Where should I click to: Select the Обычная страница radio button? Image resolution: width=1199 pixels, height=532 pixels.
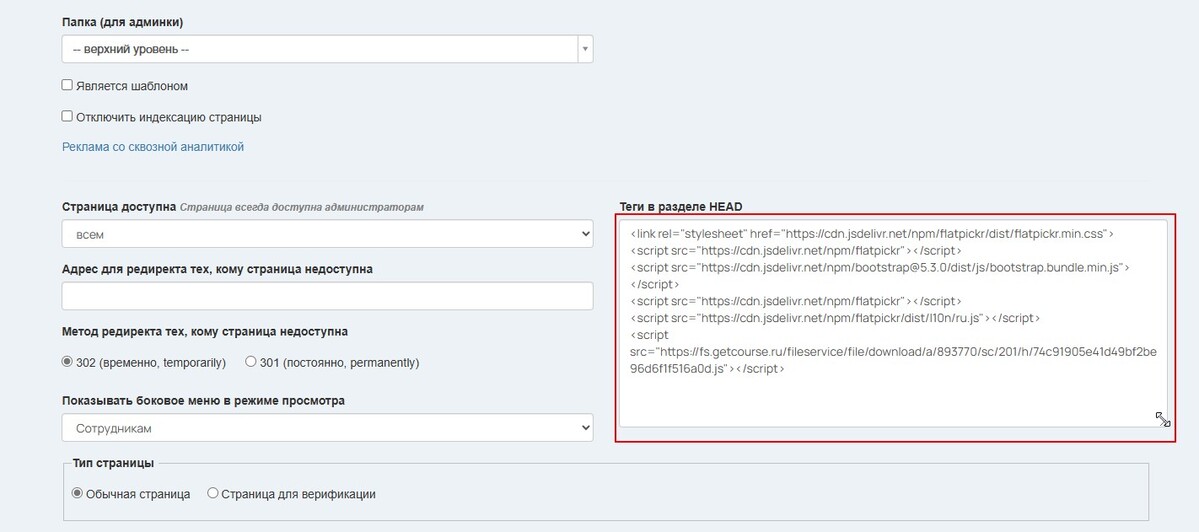pyautogui.click(x=76, y=494)
